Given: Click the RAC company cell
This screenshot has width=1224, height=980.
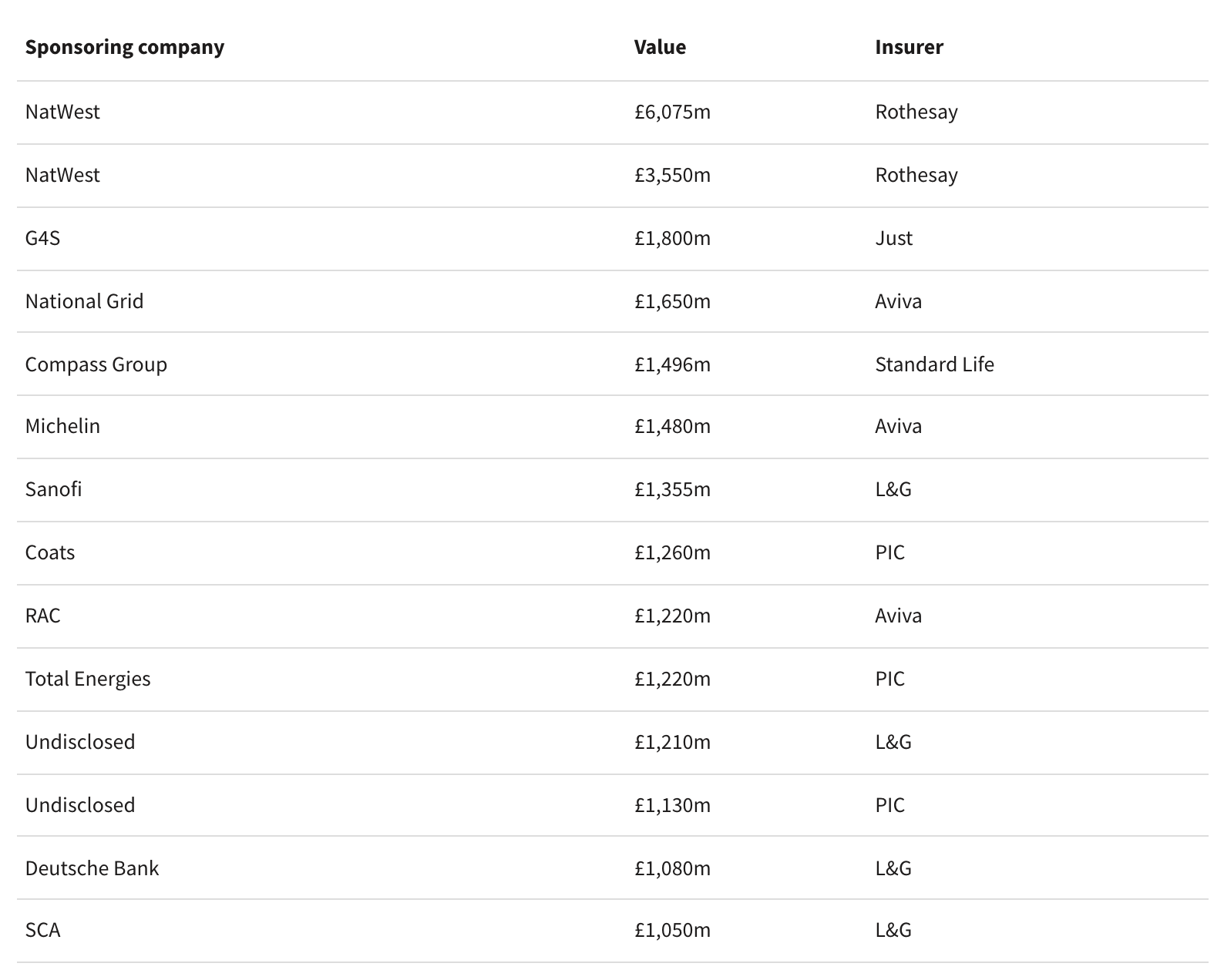Looking at the screenshot, I should pyautogui.click(x=42, y=616).
